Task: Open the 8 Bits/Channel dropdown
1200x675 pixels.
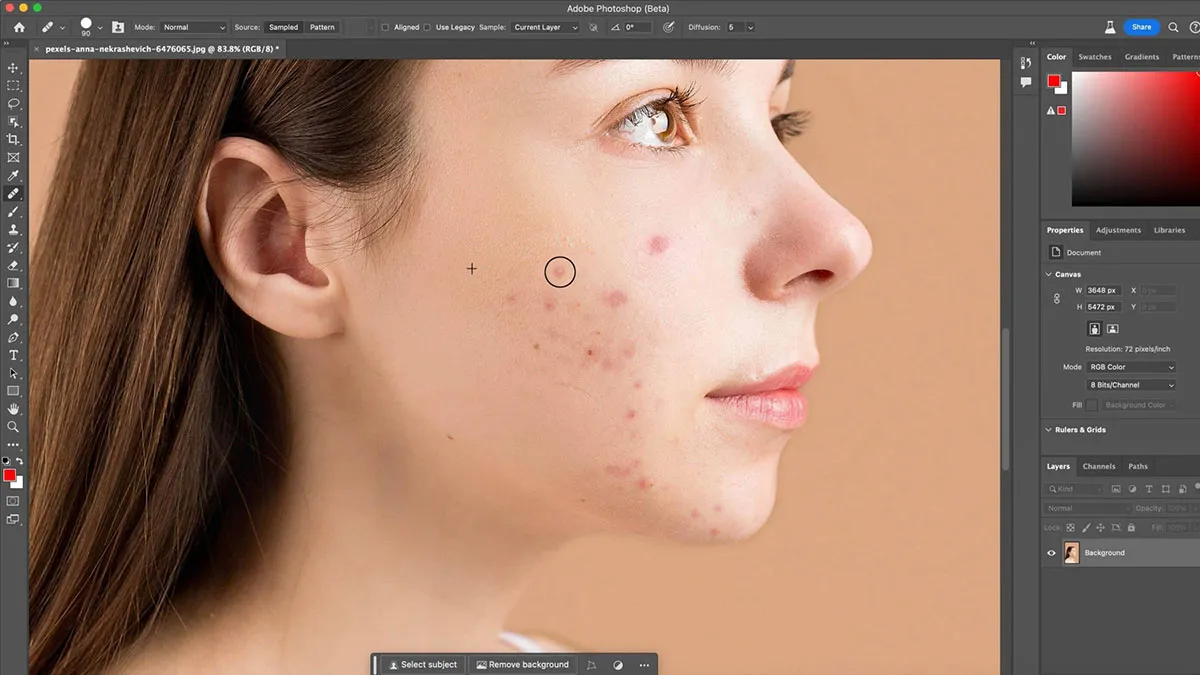Action: click(x=1131, y=385)
